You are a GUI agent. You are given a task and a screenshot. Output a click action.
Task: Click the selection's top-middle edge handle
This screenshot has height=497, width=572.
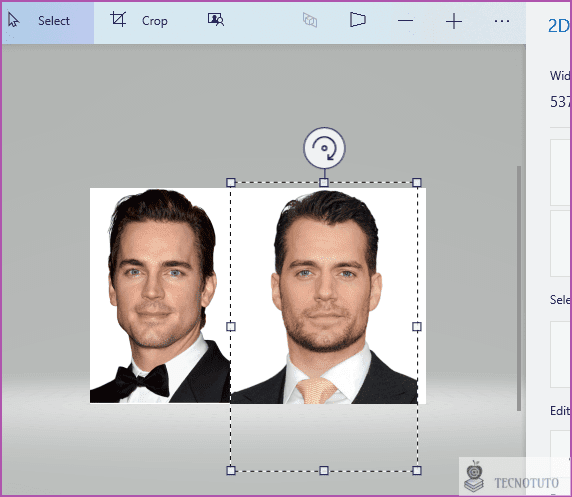tap(324, 182)
